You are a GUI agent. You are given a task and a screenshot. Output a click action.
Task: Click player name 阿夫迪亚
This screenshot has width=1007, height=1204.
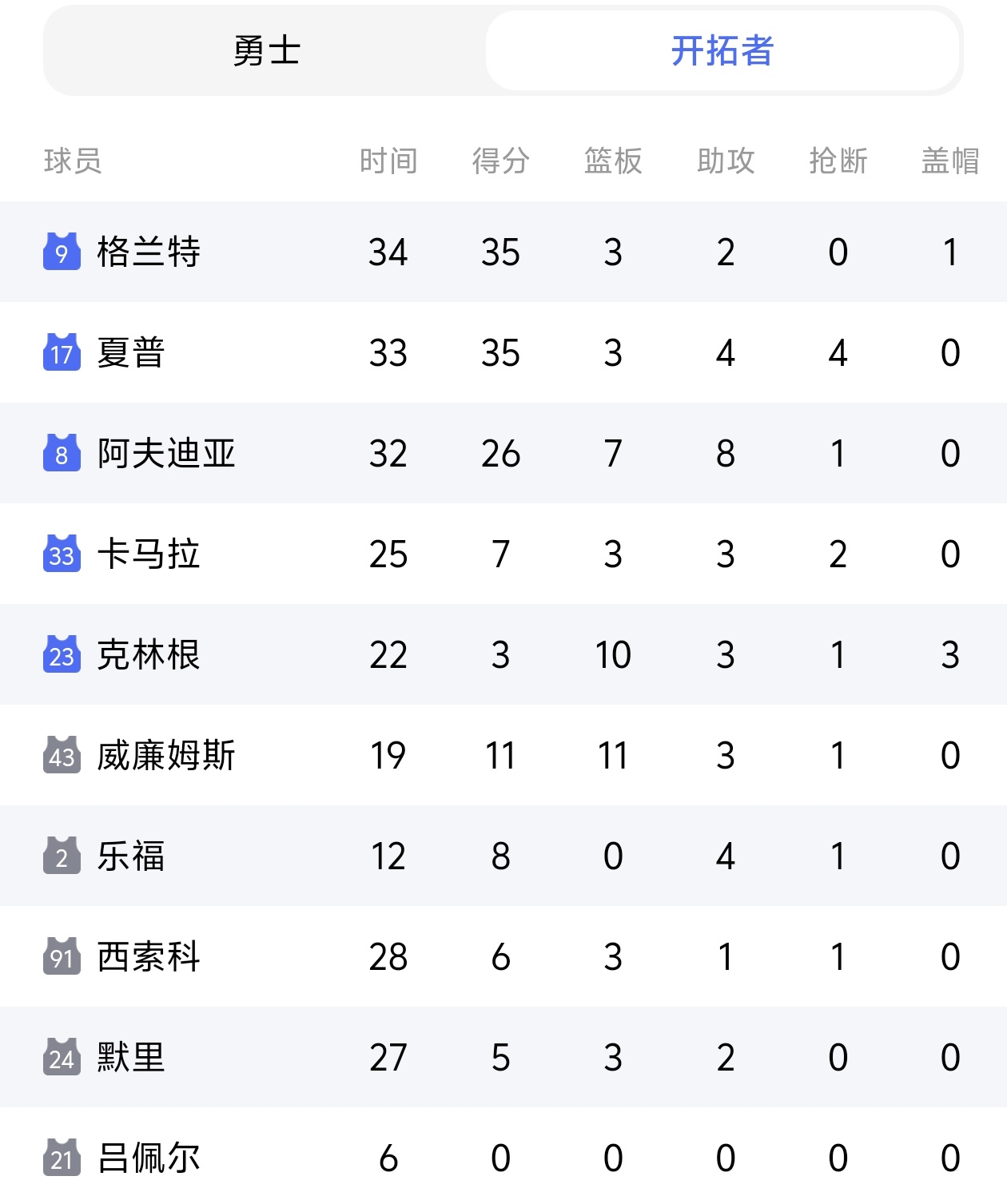(166, 453)
